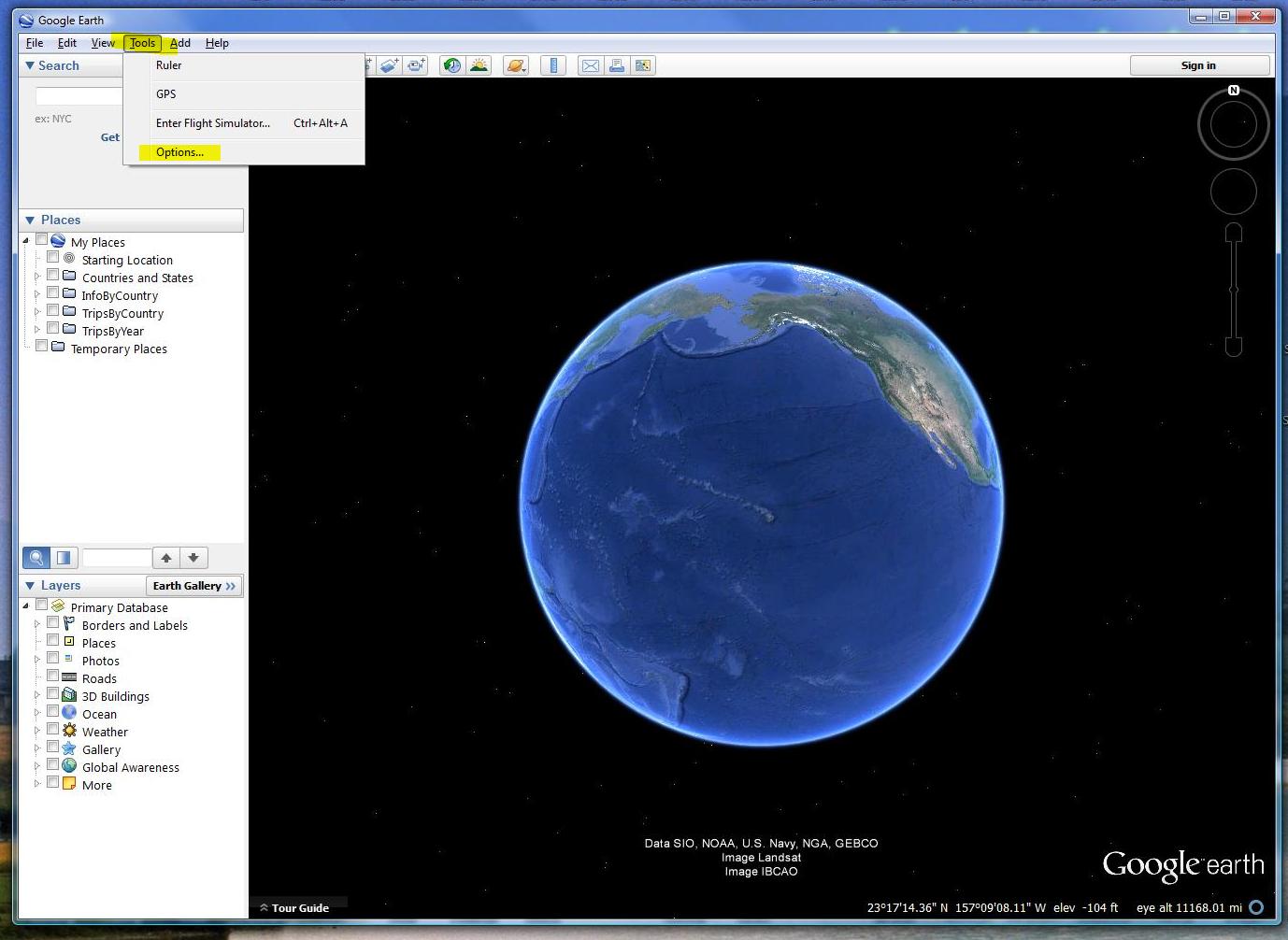Choose Options... from the Tools menu
The width and height of the screenshot is (1288, 940).
[x=179, y=152]
